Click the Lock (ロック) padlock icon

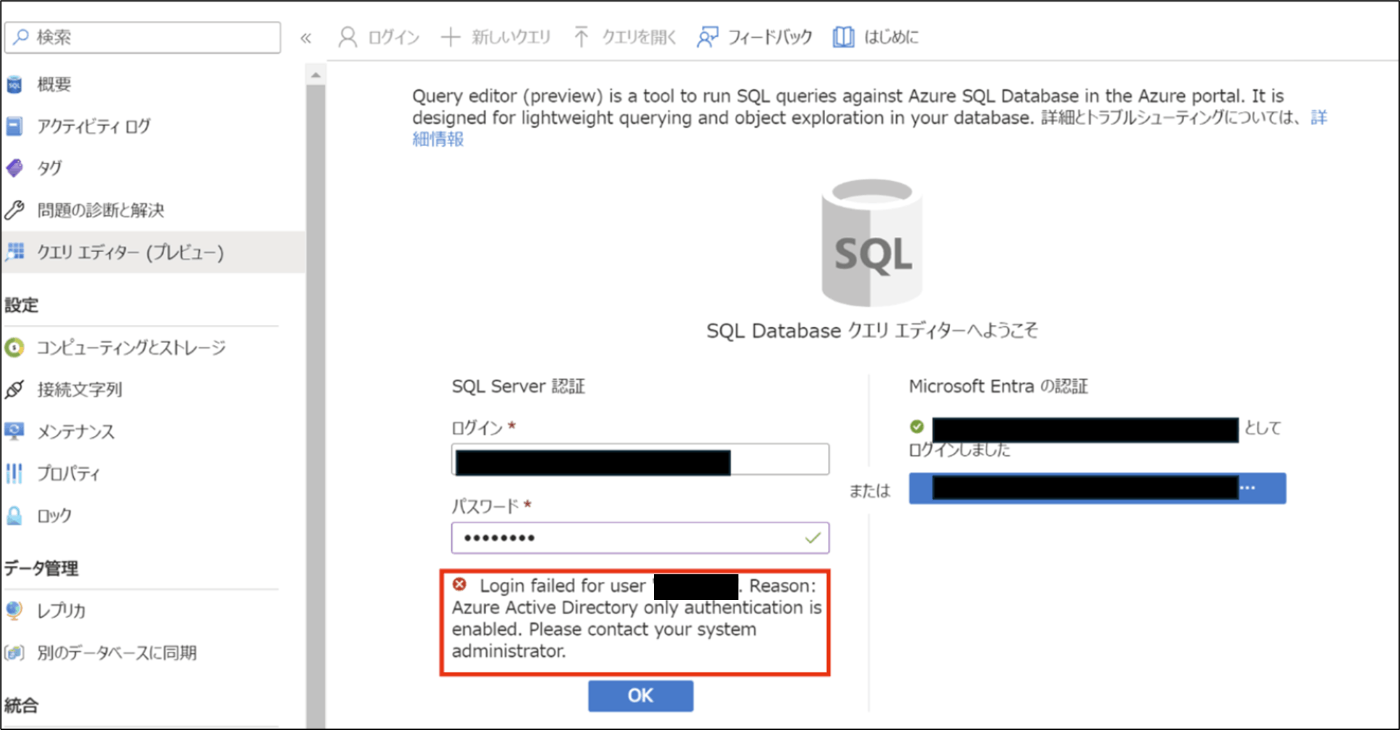pos(14,516)
